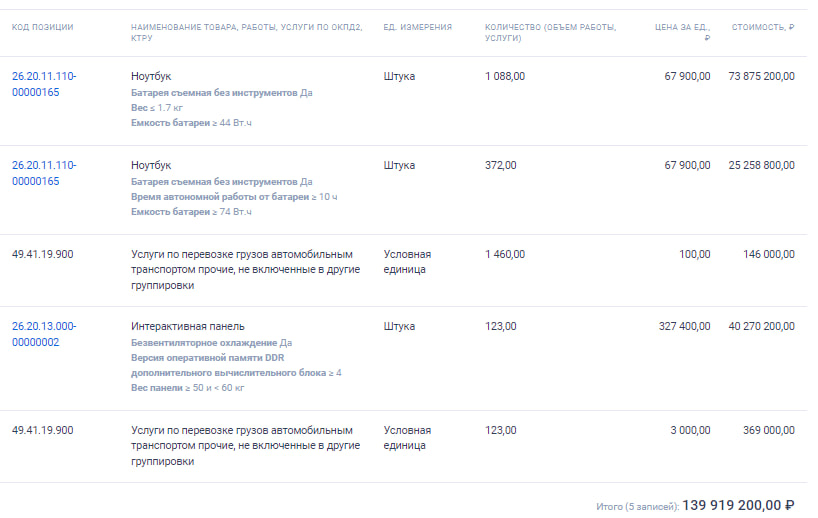
Task: Click the ЕД. ИЗМЕРЕНИЯ column header
Action: point(418,27)
